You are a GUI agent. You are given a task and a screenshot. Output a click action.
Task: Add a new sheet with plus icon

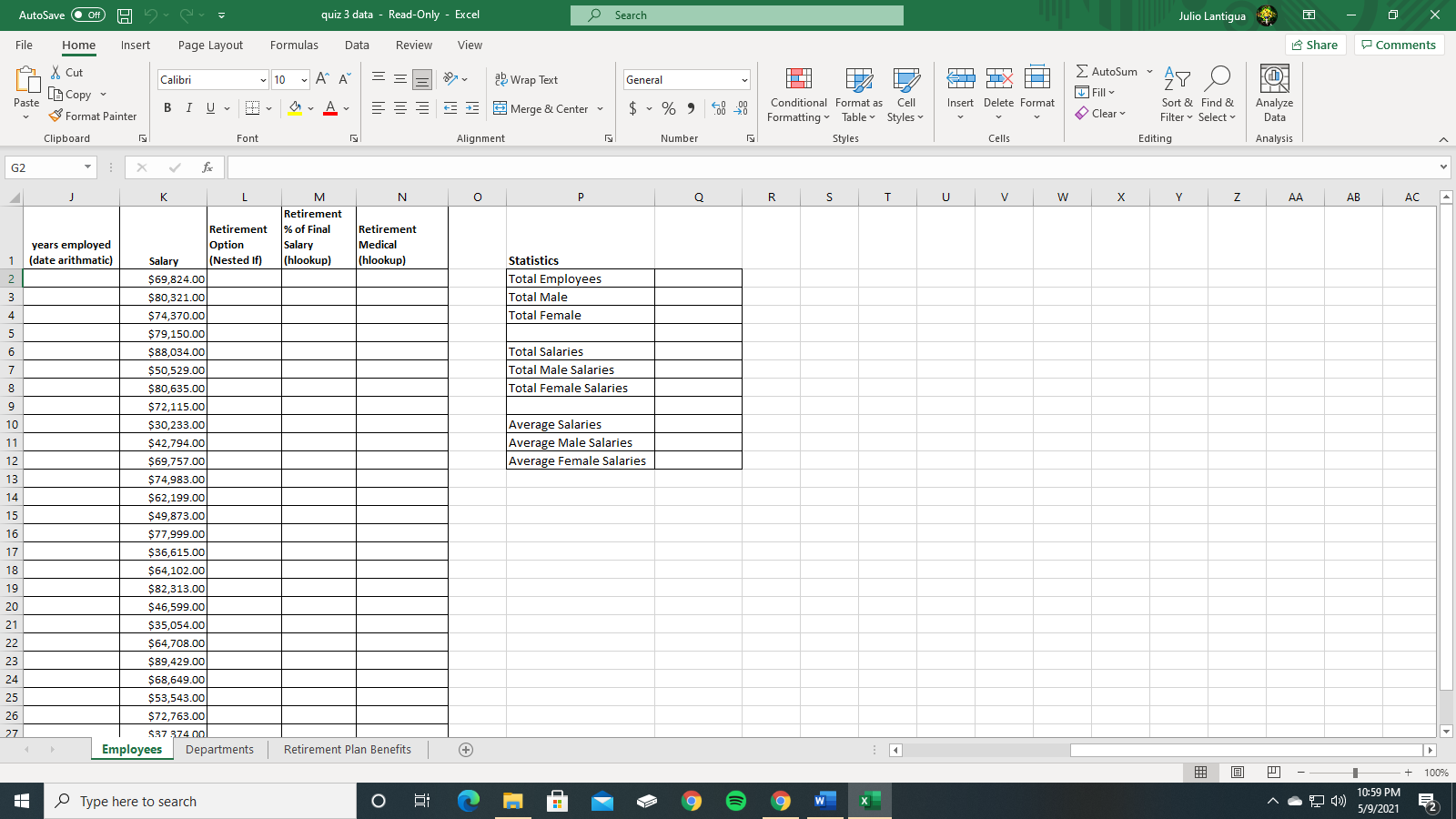tap(466, 750)
